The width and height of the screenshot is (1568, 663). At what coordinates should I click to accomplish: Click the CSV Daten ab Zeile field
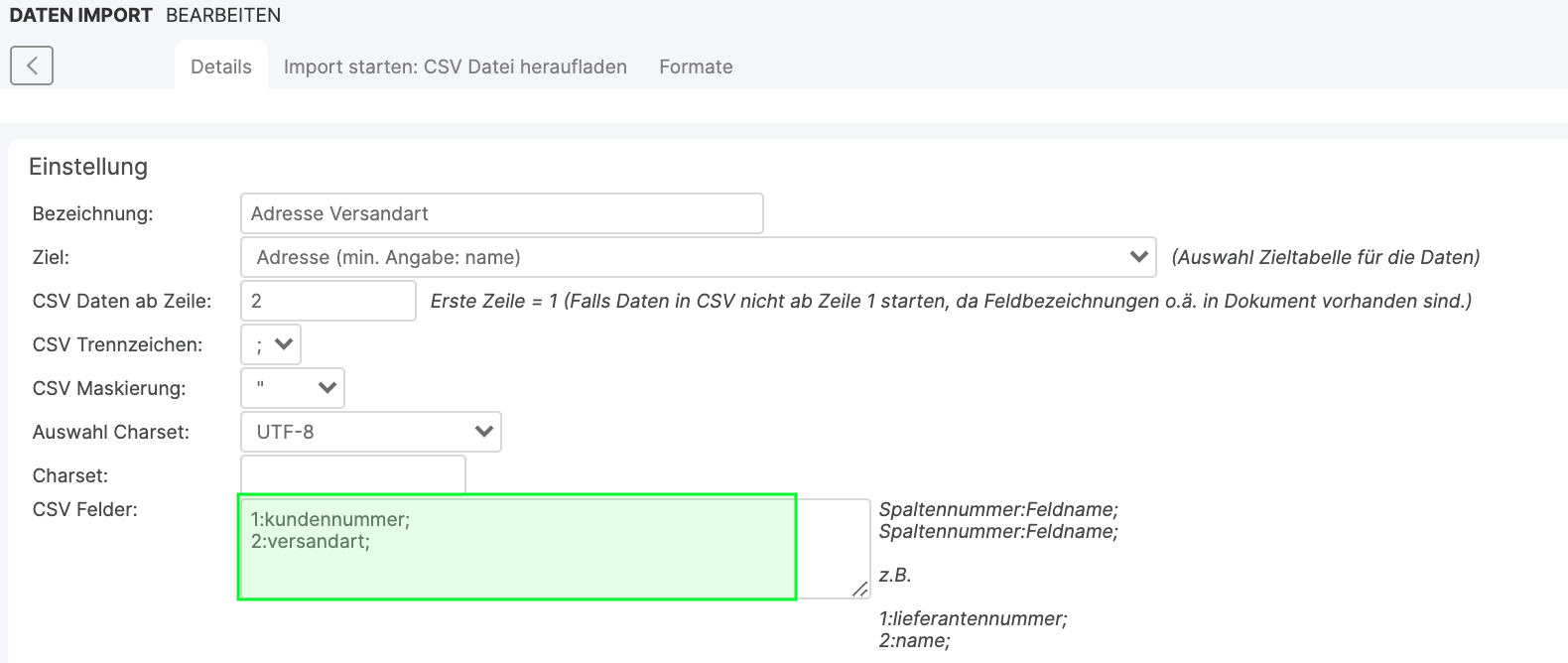tap(327, 301)
